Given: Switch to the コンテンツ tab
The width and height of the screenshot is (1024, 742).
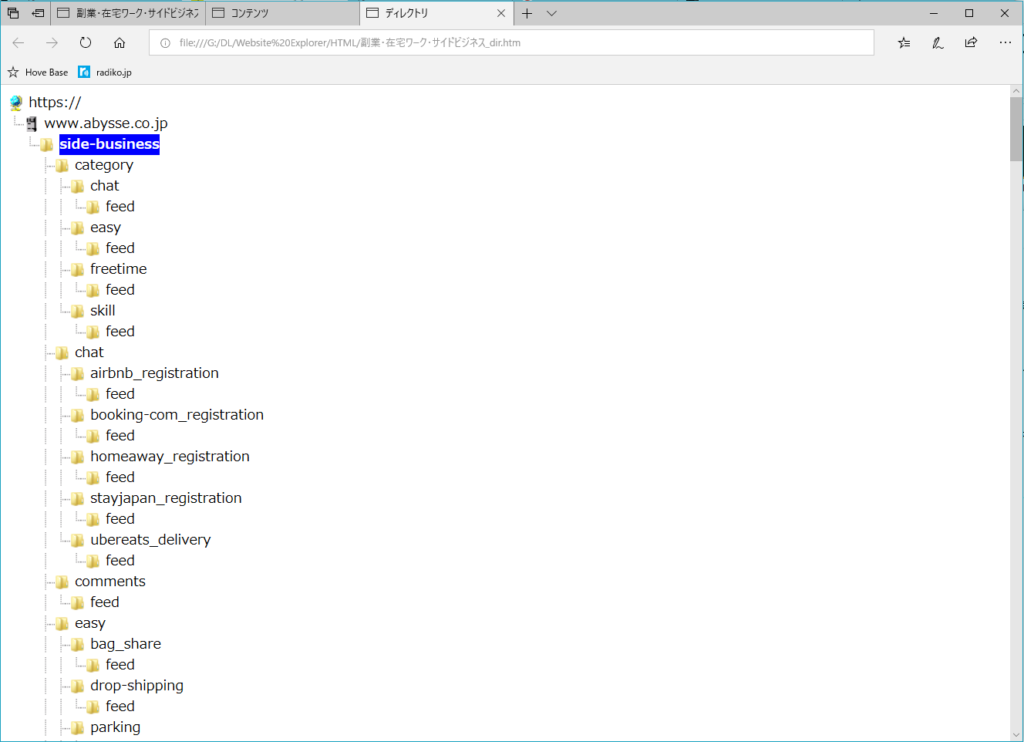Looking at the screenshot, I should [283, 13].
